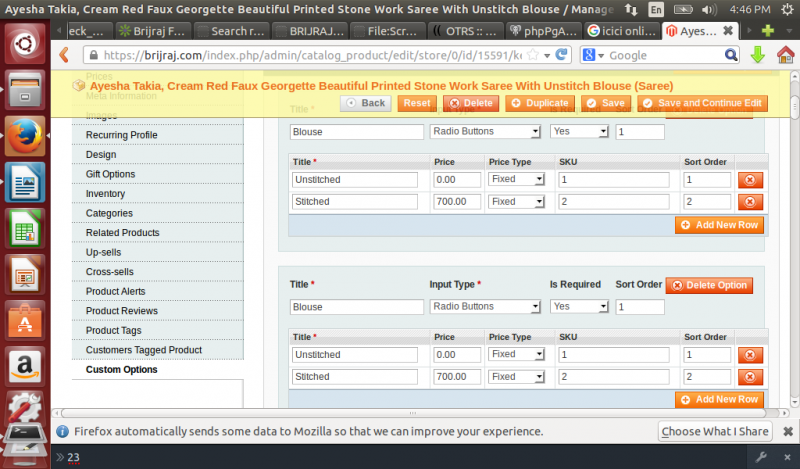The width and height of the screenshot is (800, 469).
Task: Open search engine selector dropdown
Action: click(x=593, y=55)
